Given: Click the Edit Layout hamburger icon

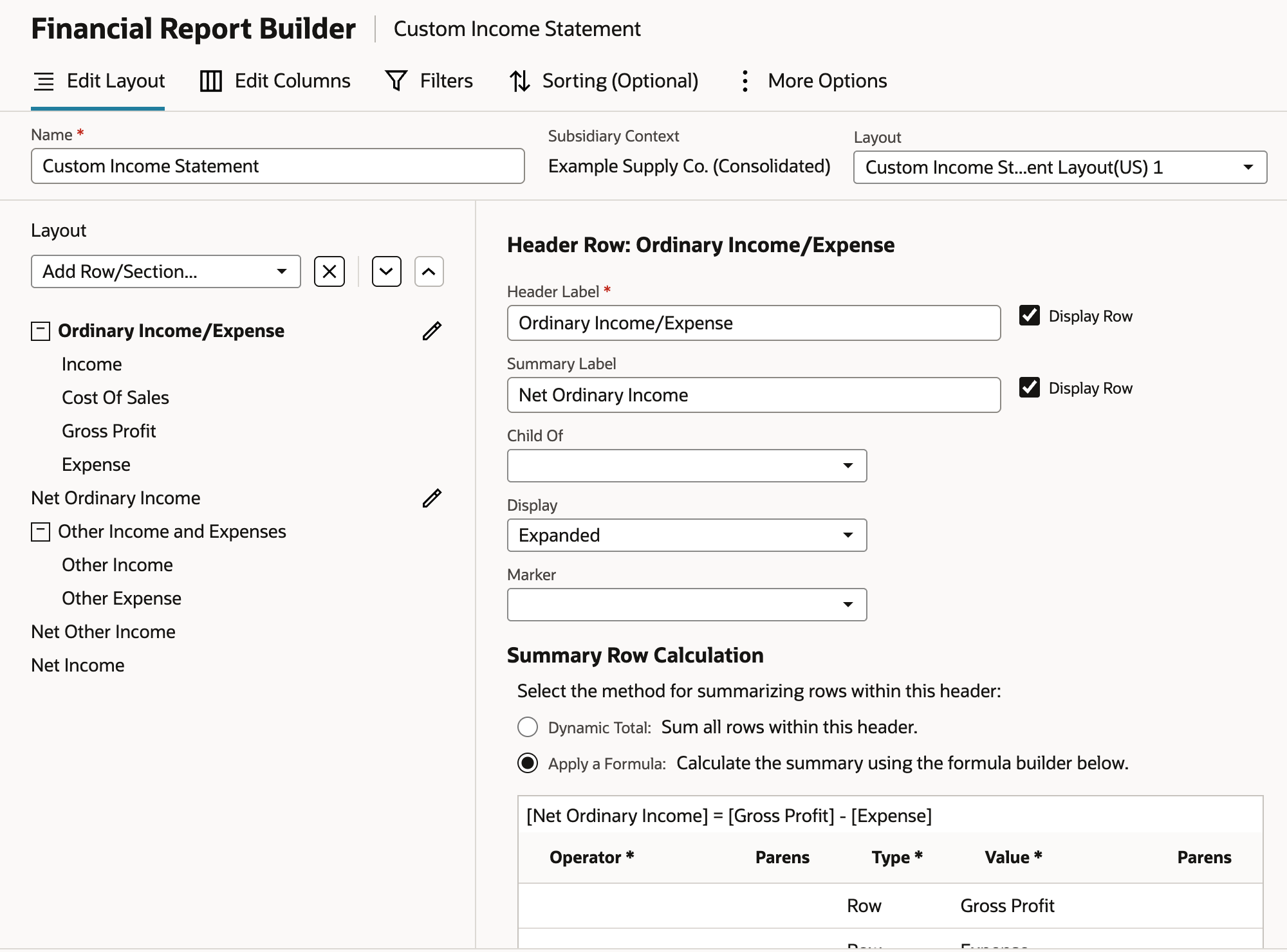Looking at the screenshot, I should pyautogui.click(x=44, y=81).
